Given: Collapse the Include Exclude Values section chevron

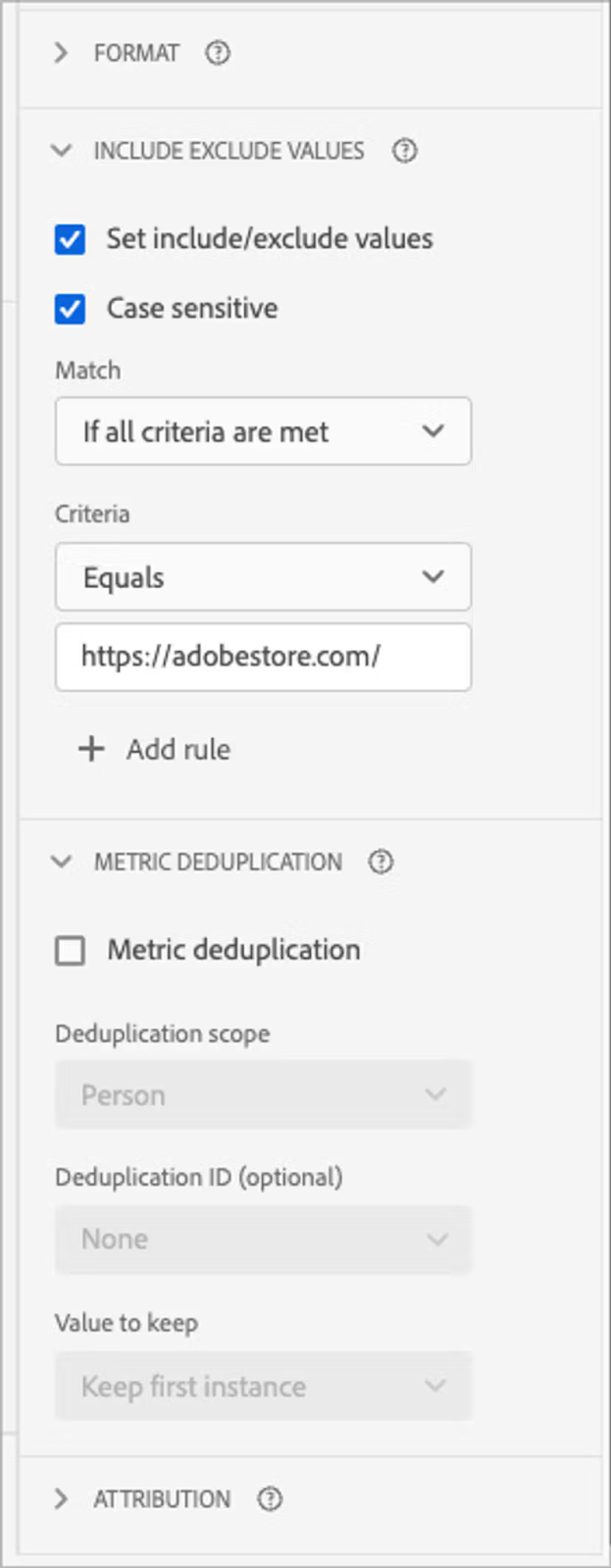Looking at the screenshot, I should pyautogui.click(x=61, y=151).
